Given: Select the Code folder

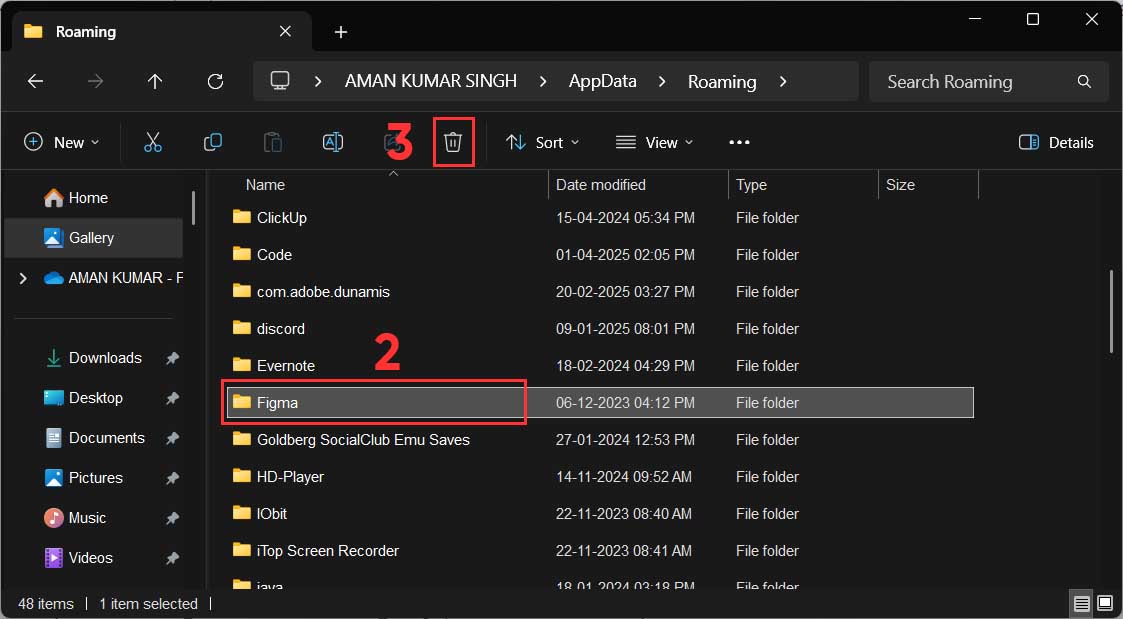Looking at the screenshot, I should 600,254.
